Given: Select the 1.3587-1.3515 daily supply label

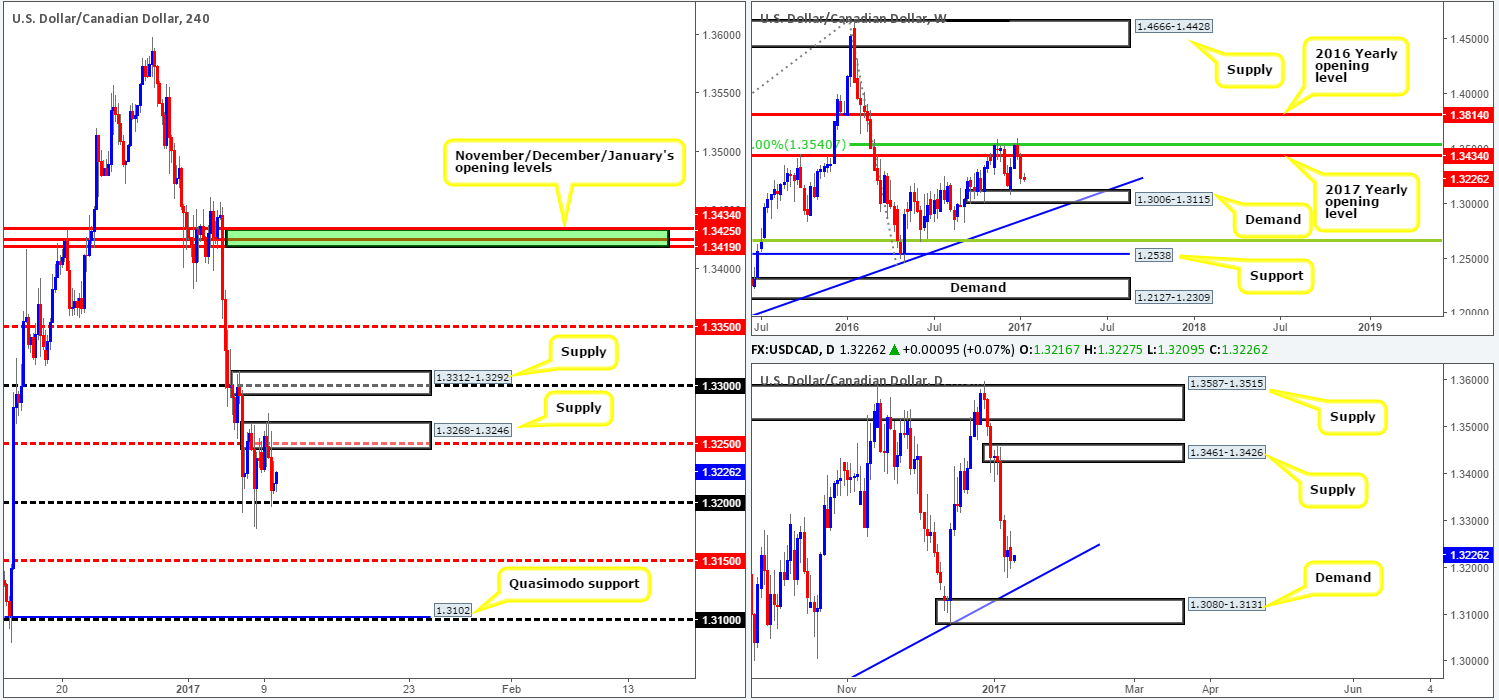Looking at the screenshot, I should (1225, 384).
